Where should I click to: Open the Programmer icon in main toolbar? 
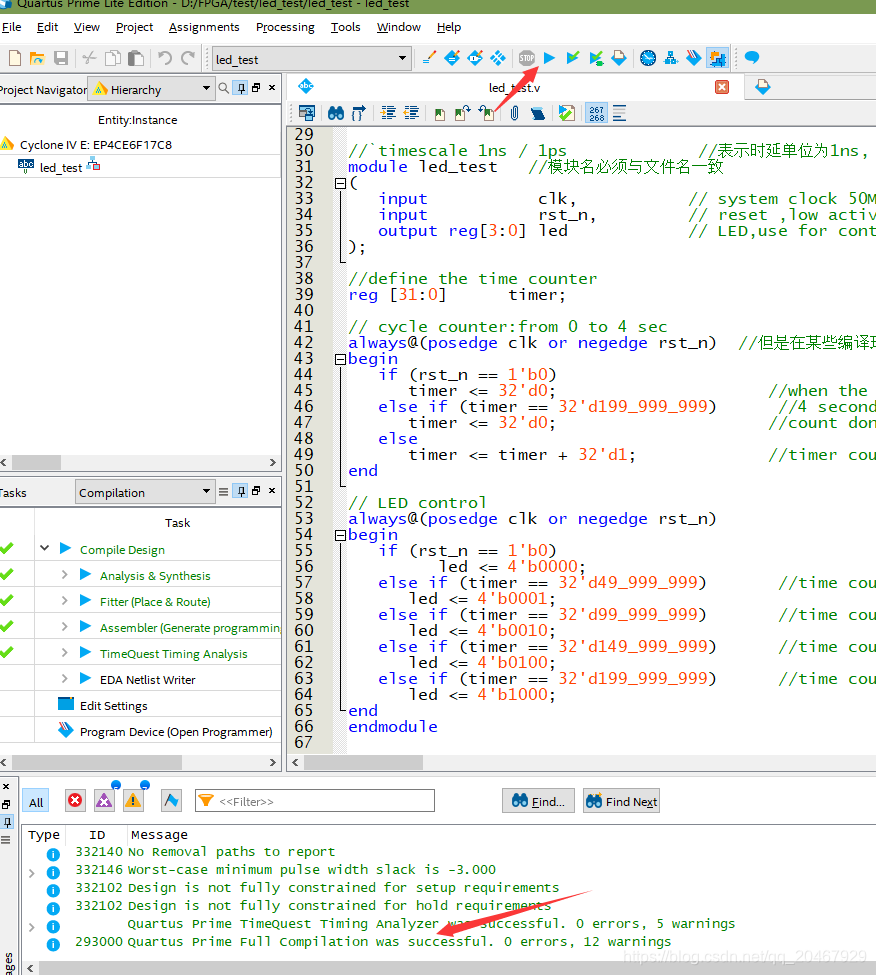tap(694, 58)
